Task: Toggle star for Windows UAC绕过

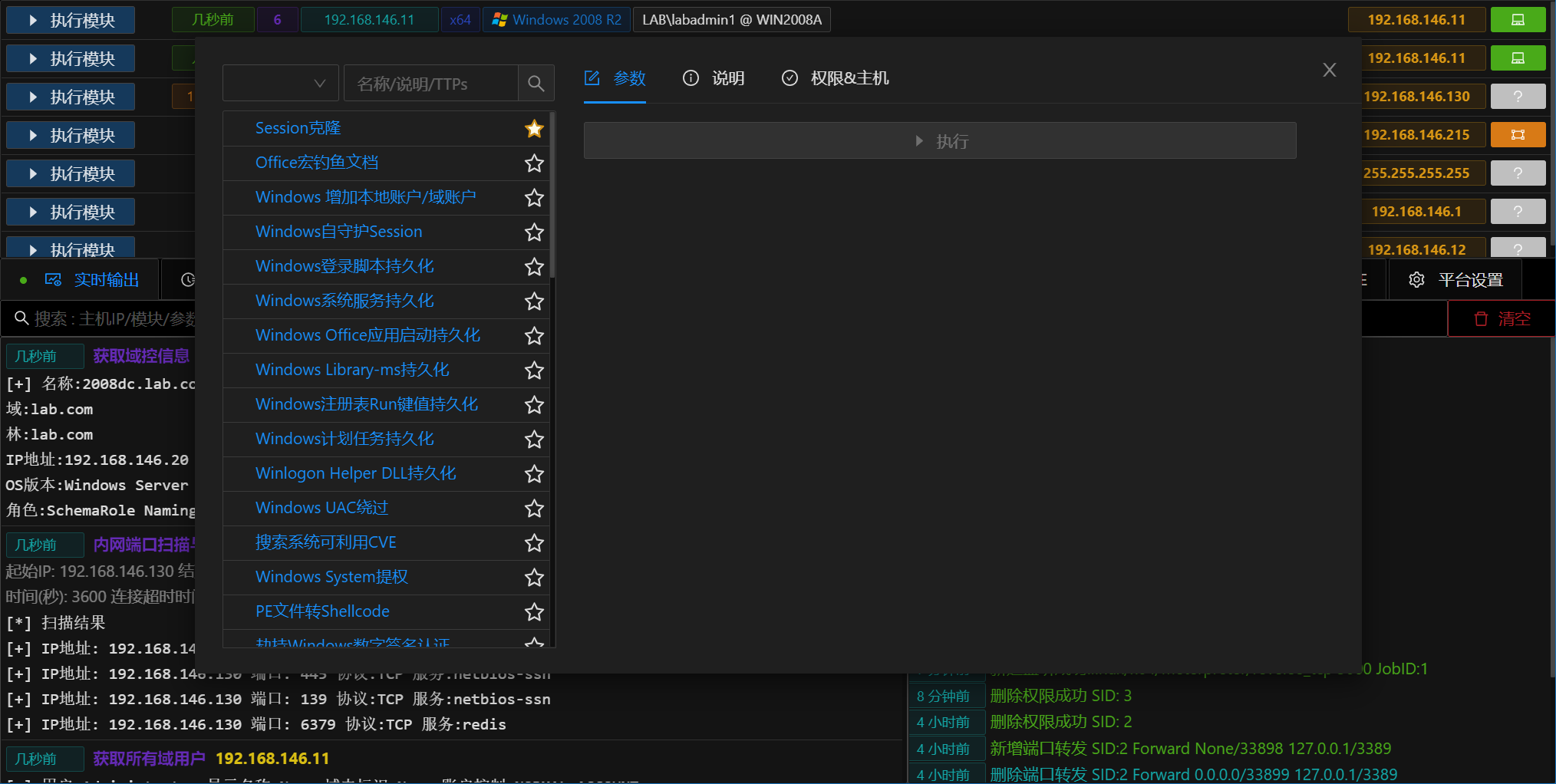Action: coord(534,509)
